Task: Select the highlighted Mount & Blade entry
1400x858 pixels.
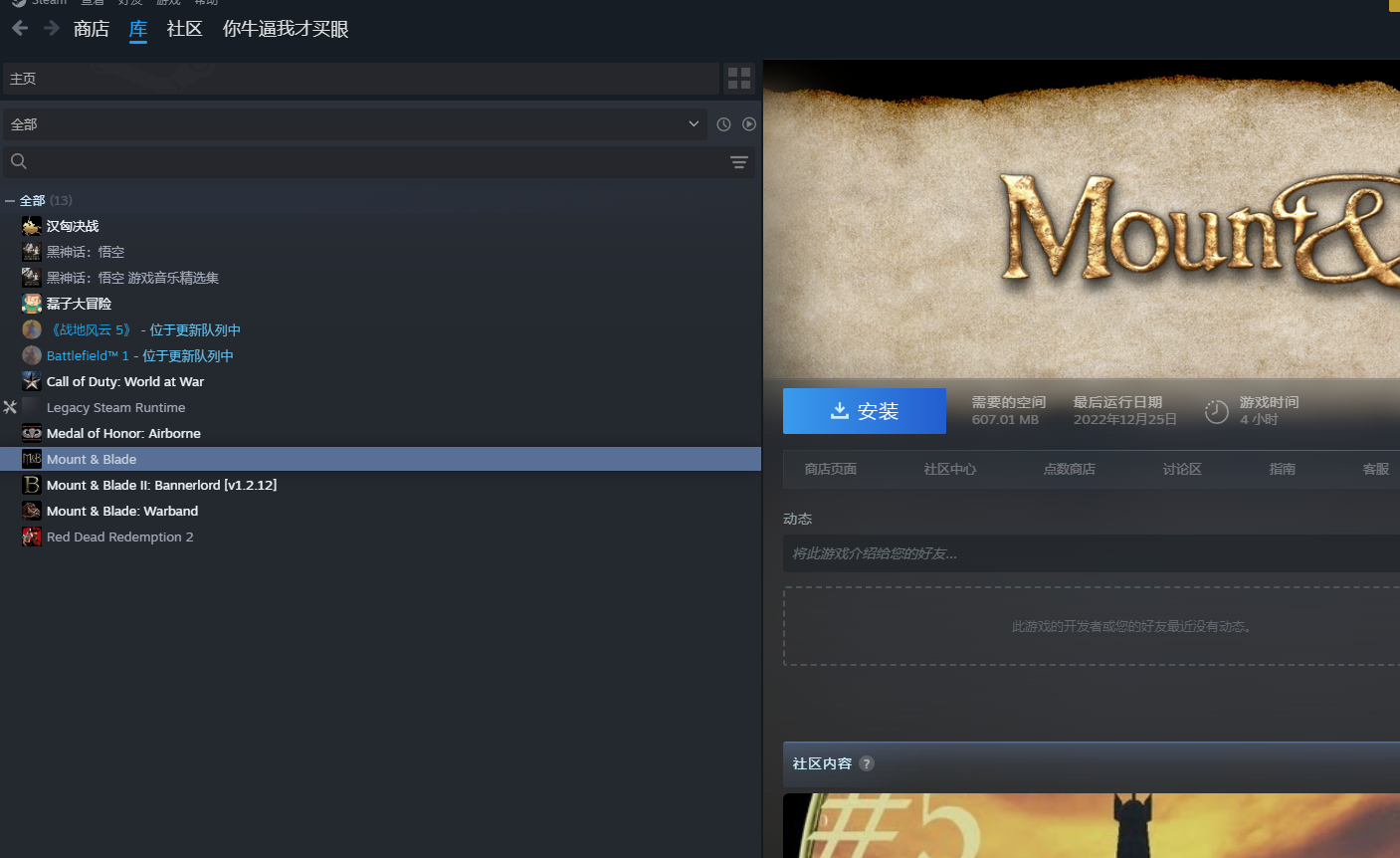Action: (x=380, y=459)
